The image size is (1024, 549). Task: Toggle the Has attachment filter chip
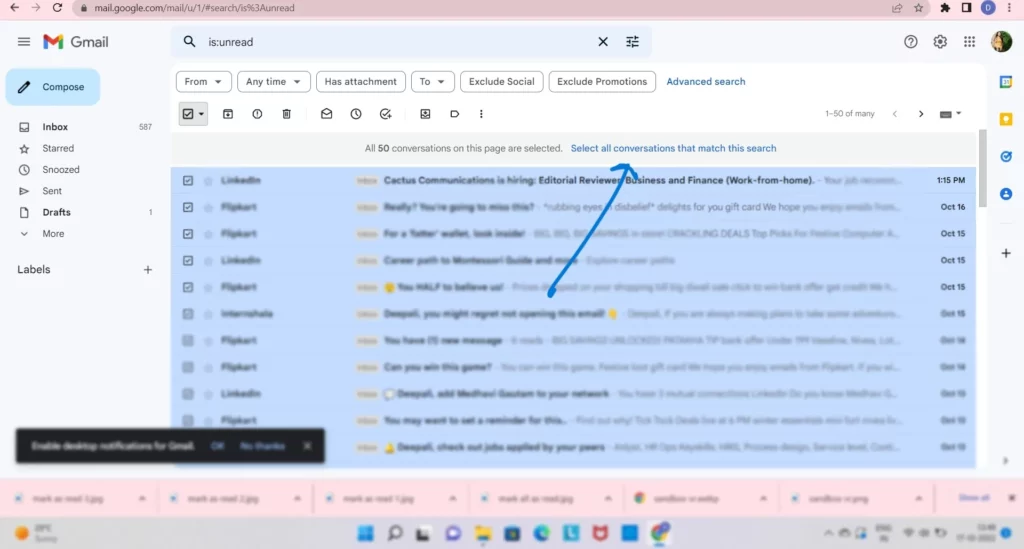[360, 82]
